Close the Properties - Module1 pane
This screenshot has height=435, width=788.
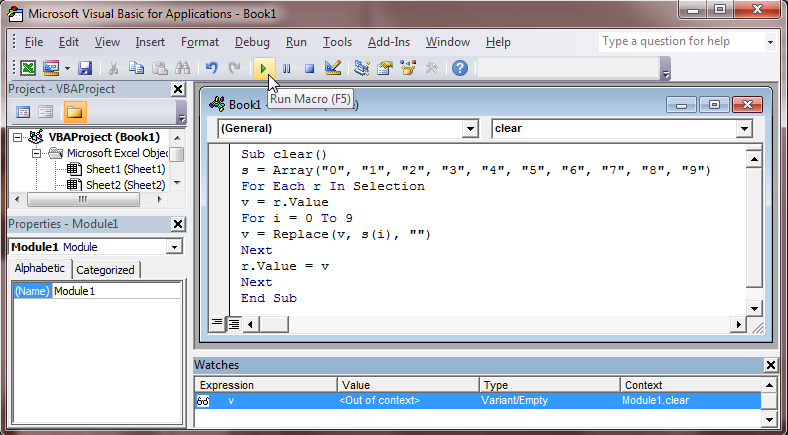(x=178, y=224)
